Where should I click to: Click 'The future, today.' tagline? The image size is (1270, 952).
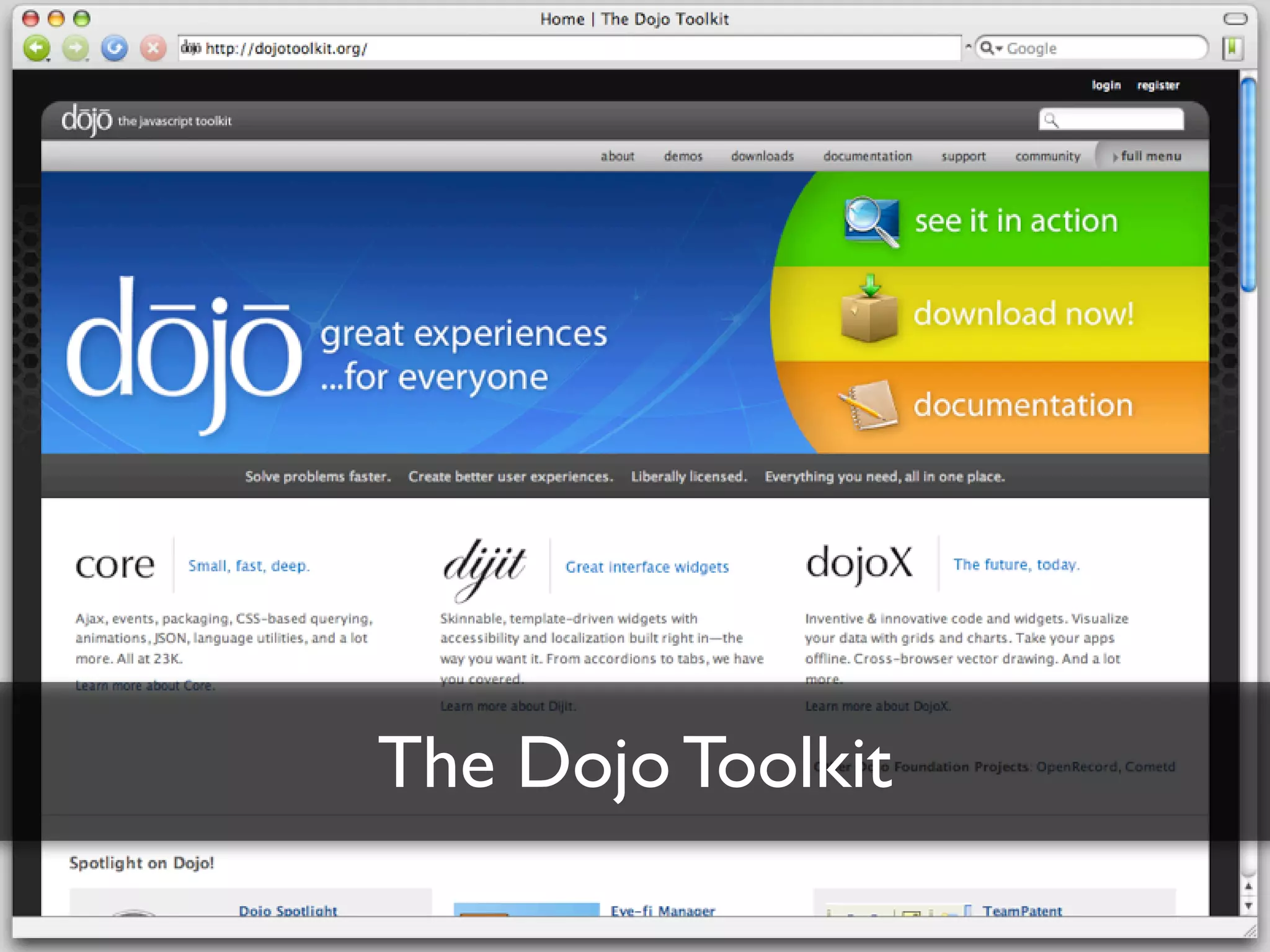pyautogui.click(x=1016, y=565)
